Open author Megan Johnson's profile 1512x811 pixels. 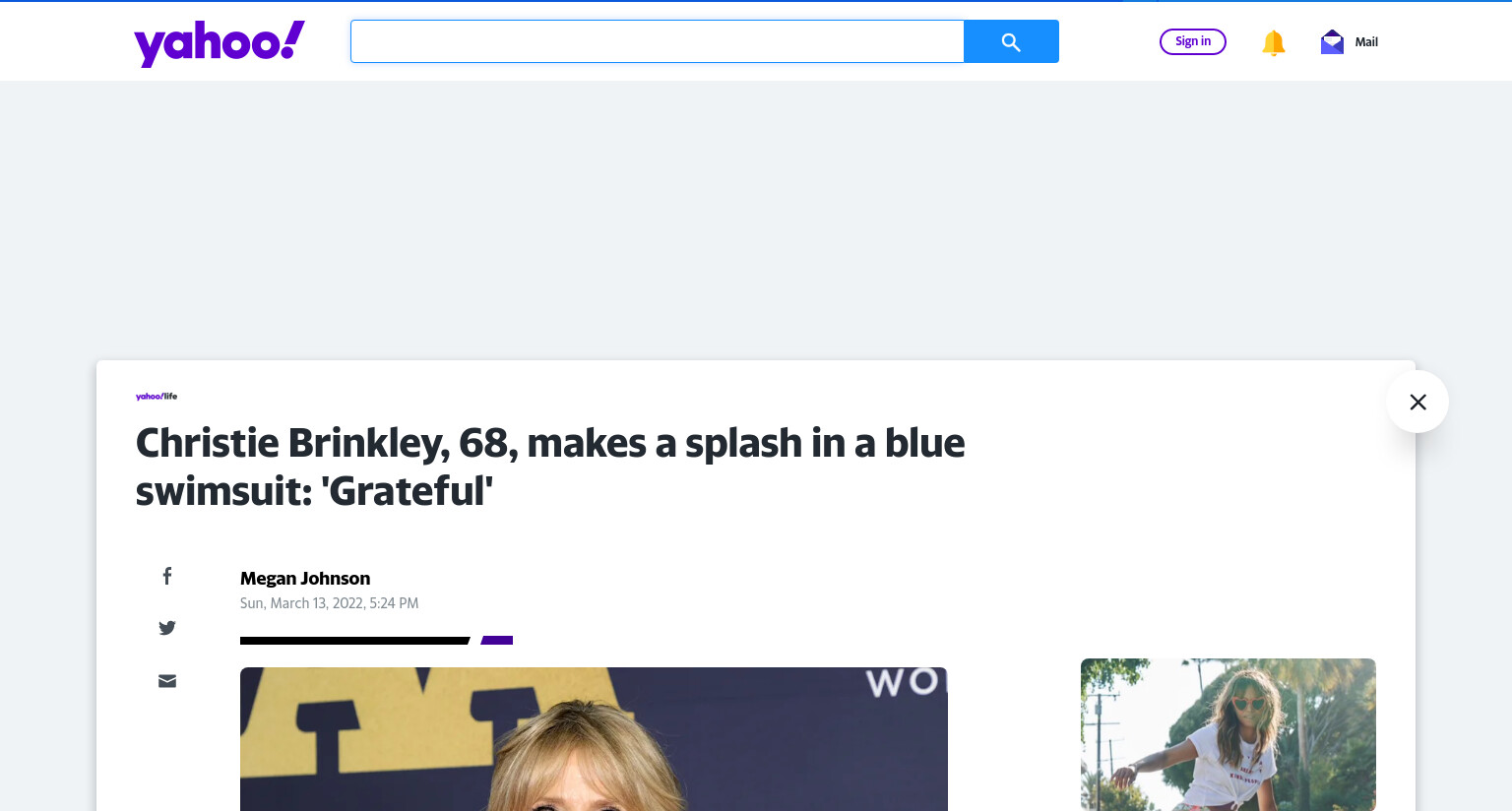(x=305, y=579)
